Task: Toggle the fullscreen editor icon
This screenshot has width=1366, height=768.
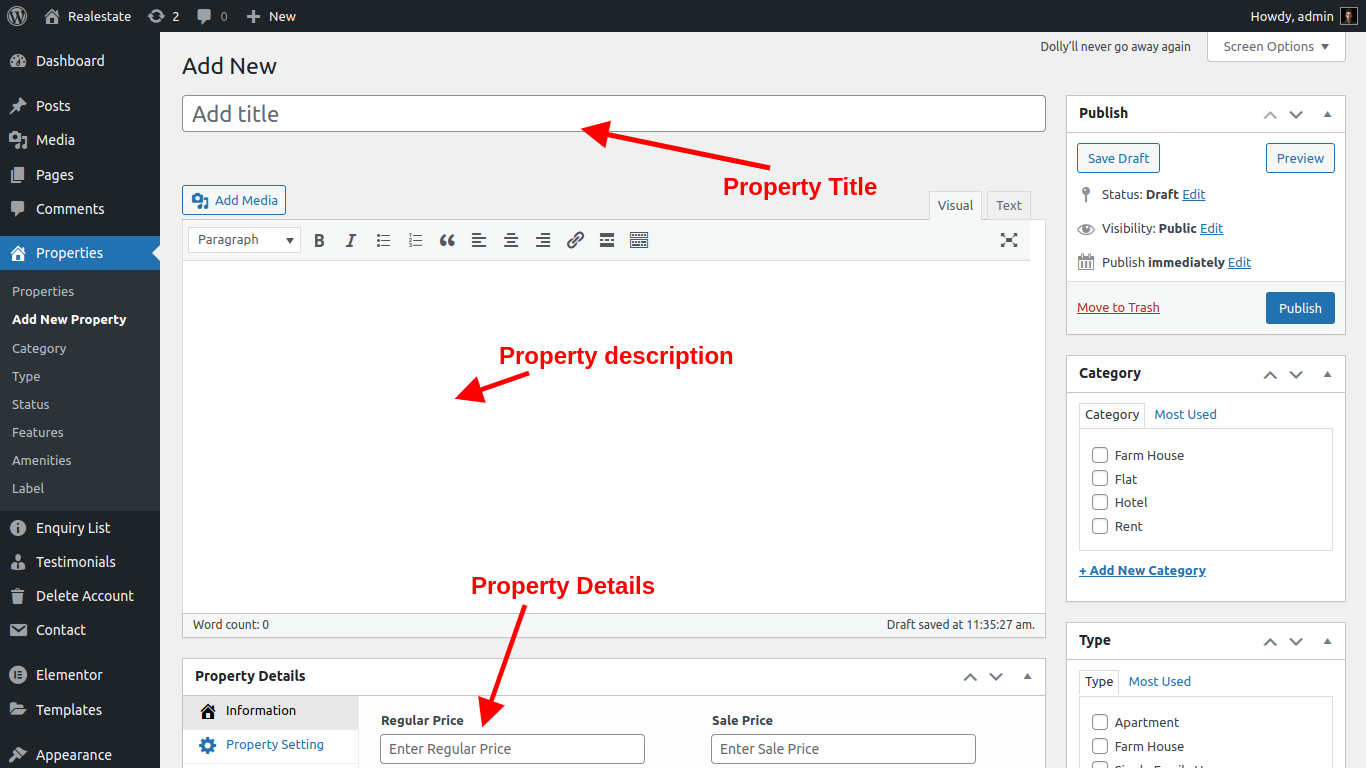Action: coord(1009,240)
